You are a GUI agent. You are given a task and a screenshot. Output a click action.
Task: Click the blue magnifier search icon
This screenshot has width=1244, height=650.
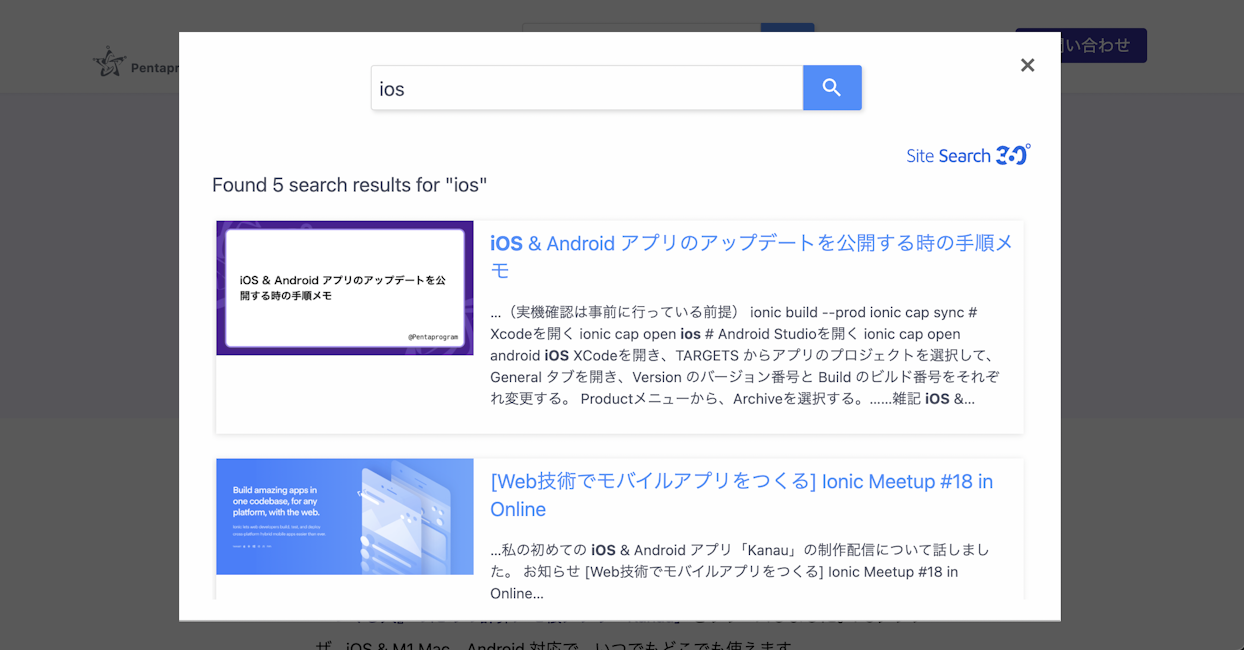click(832, 88)
